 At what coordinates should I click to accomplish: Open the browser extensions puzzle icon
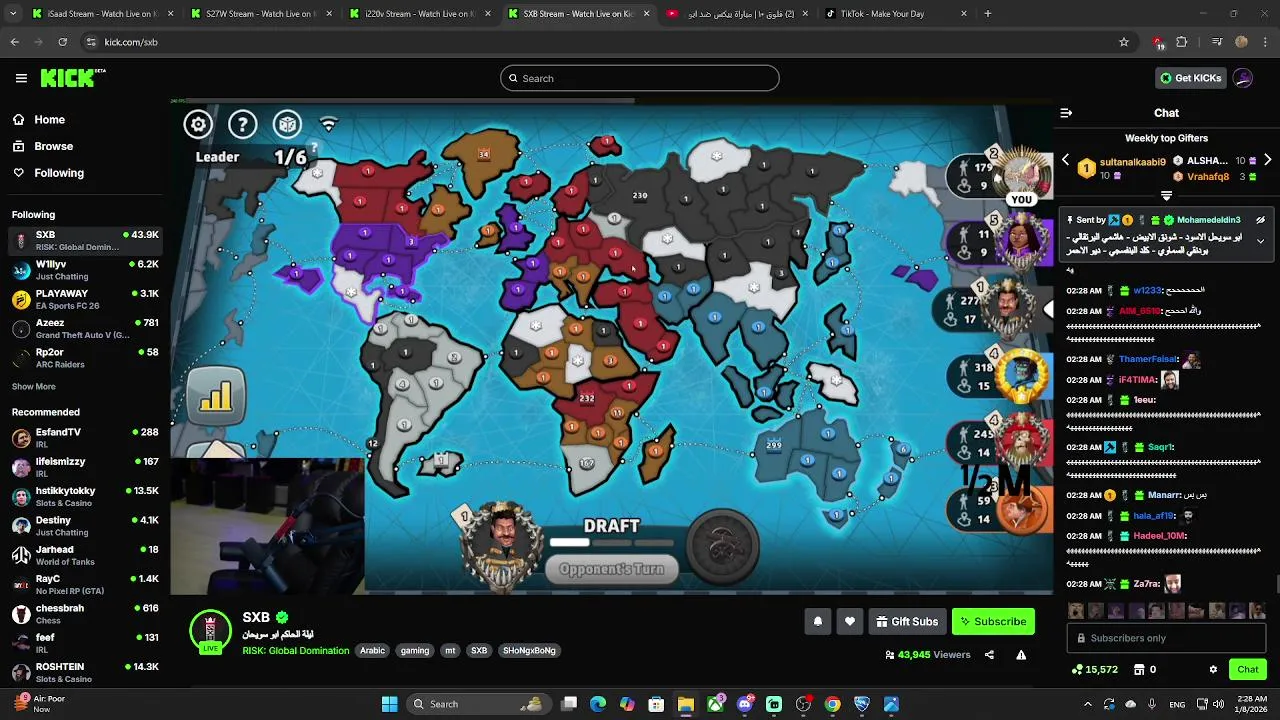pos(1182,42)
